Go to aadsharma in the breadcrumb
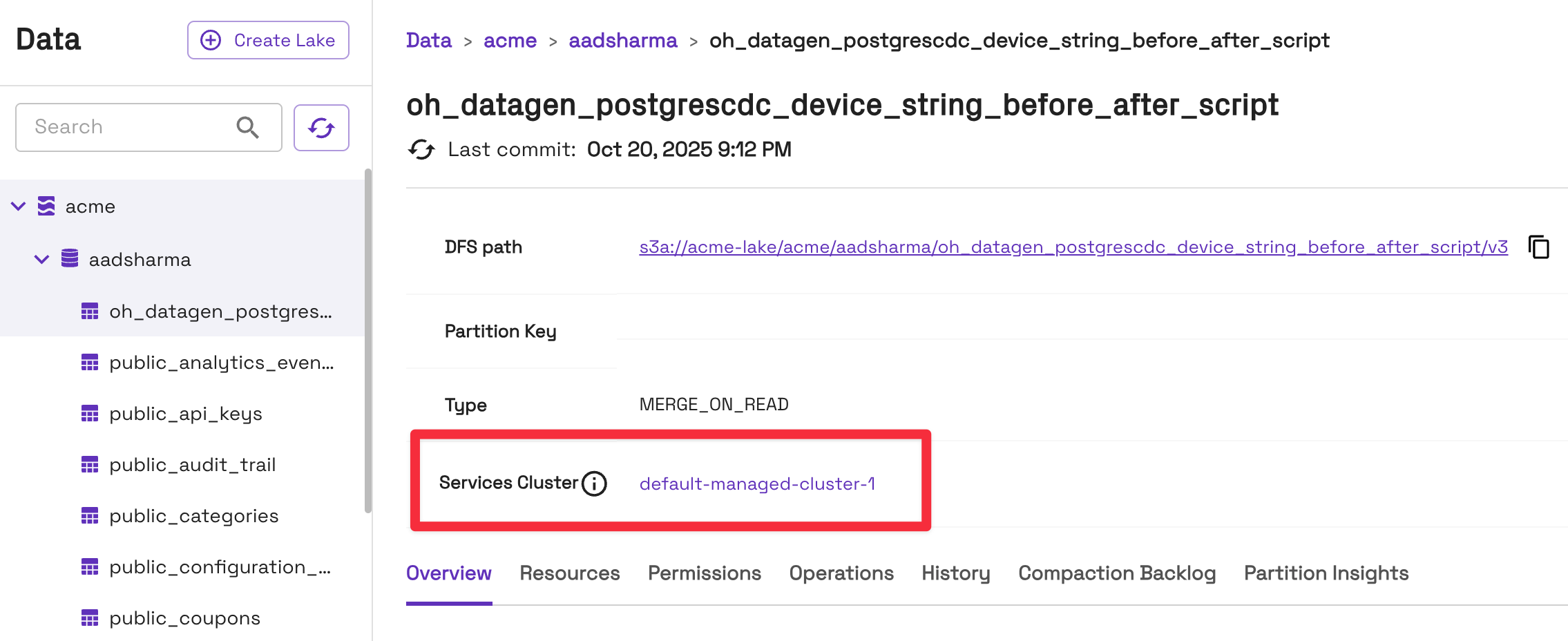Screen dimensions: 1568x641 [622, 41]
